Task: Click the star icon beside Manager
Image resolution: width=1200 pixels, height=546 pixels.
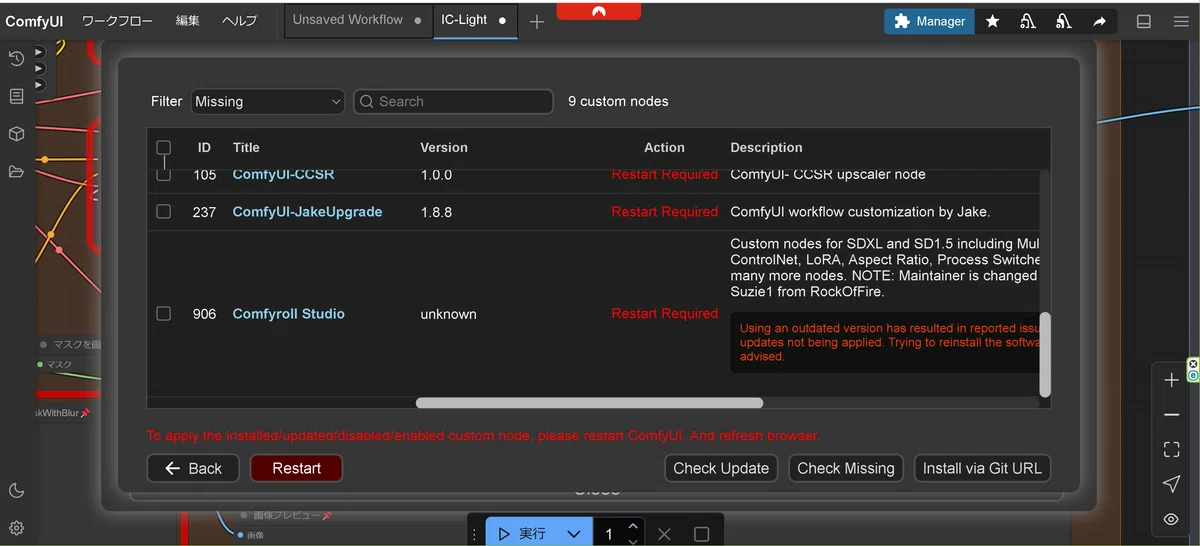Action: click(992, 21)
